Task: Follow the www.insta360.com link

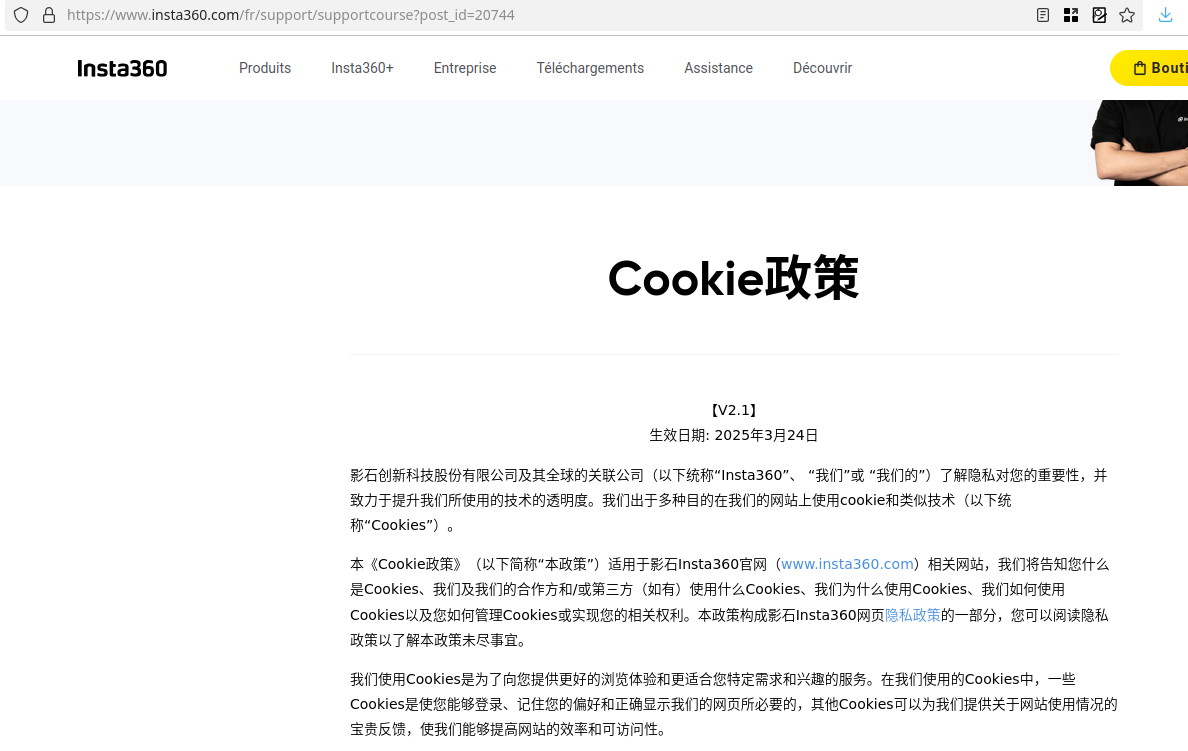Action: tap(847, 565)
